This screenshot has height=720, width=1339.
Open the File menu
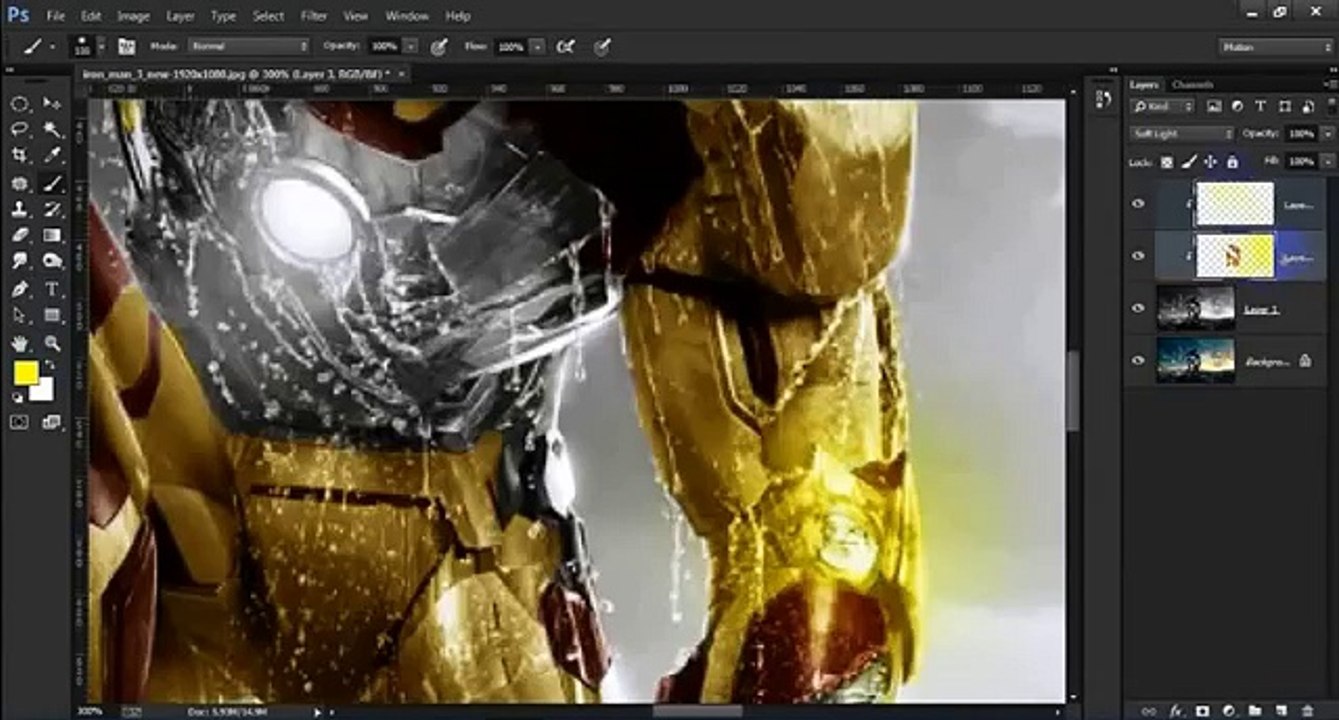coord(55,16)
